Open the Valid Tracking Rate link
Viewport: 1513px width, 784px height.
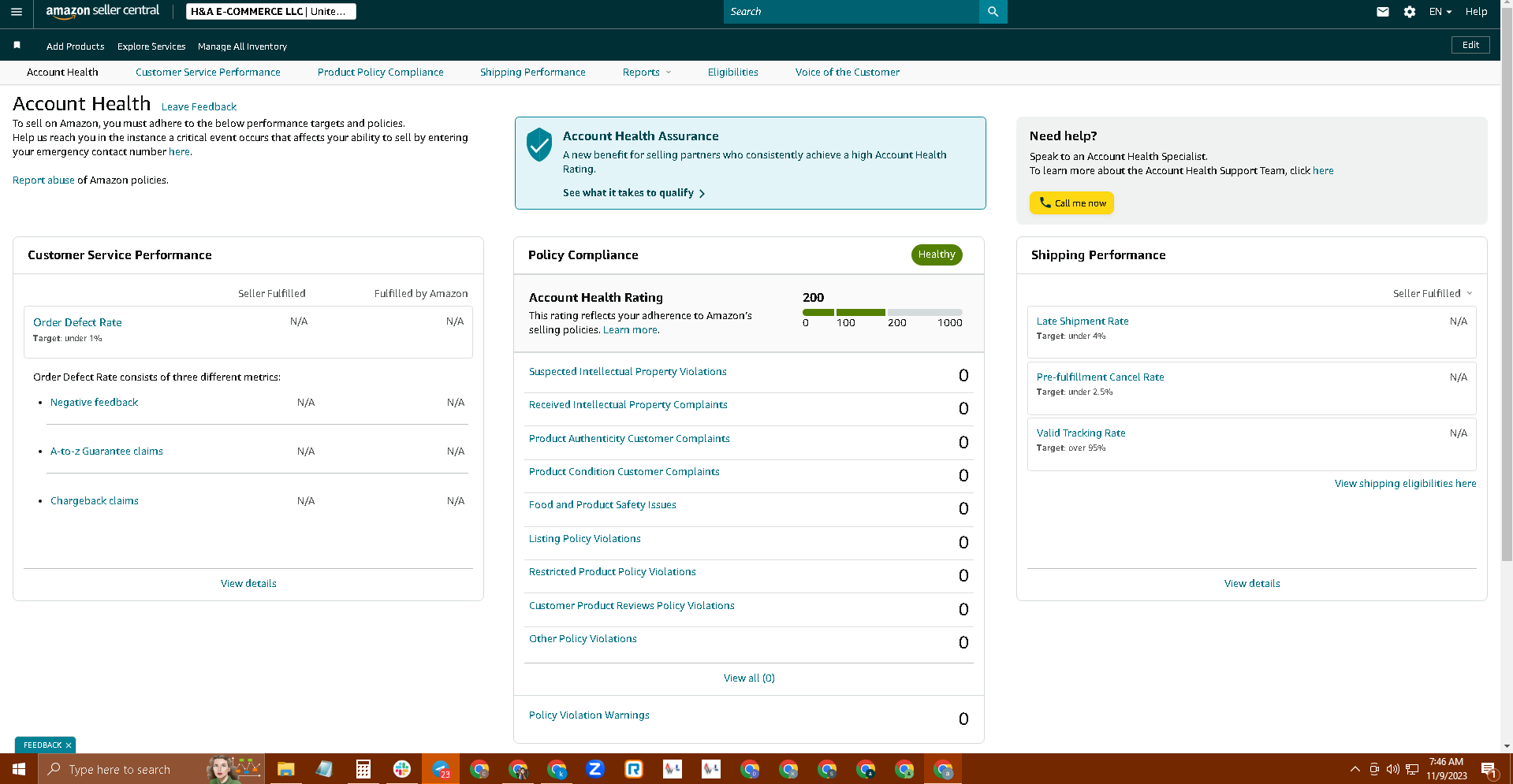pos(1081,433)
